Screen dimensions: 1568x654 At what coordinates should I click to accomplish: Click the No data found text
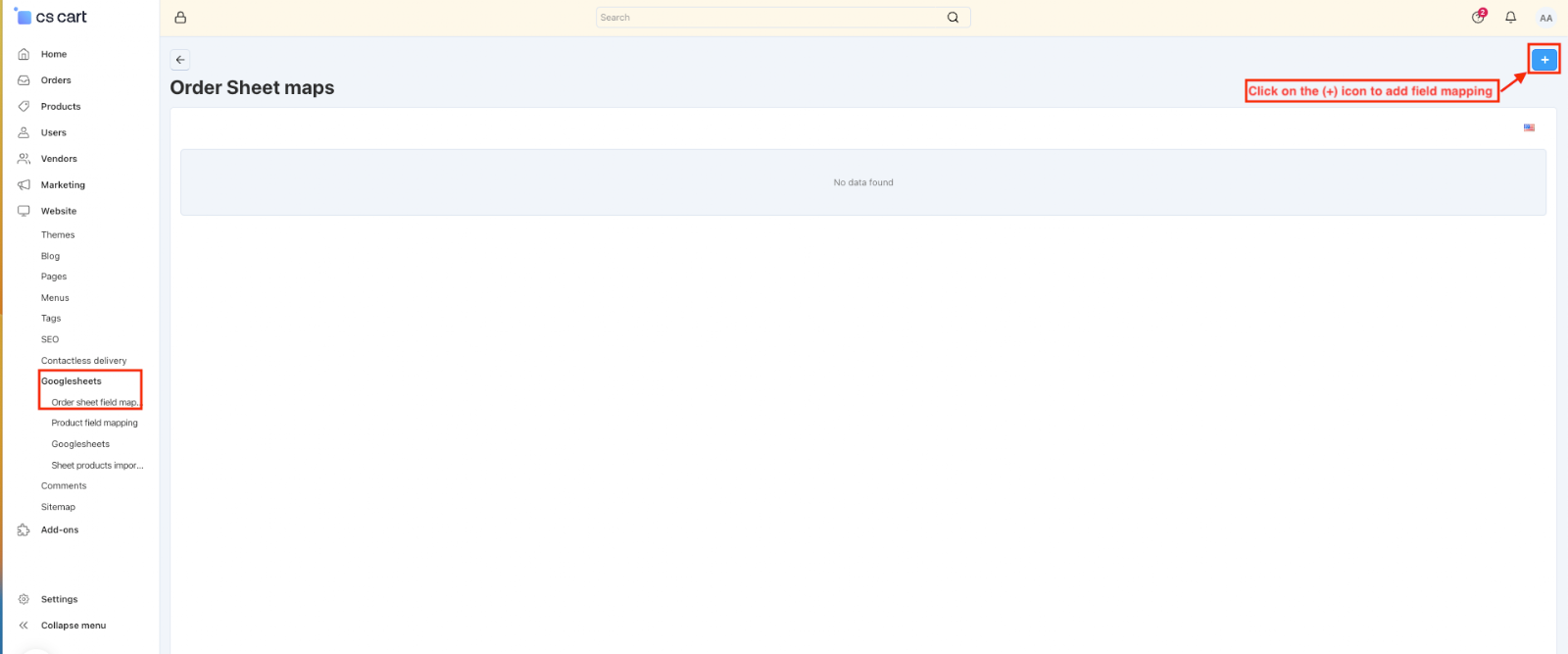click(x=863, y=182)
